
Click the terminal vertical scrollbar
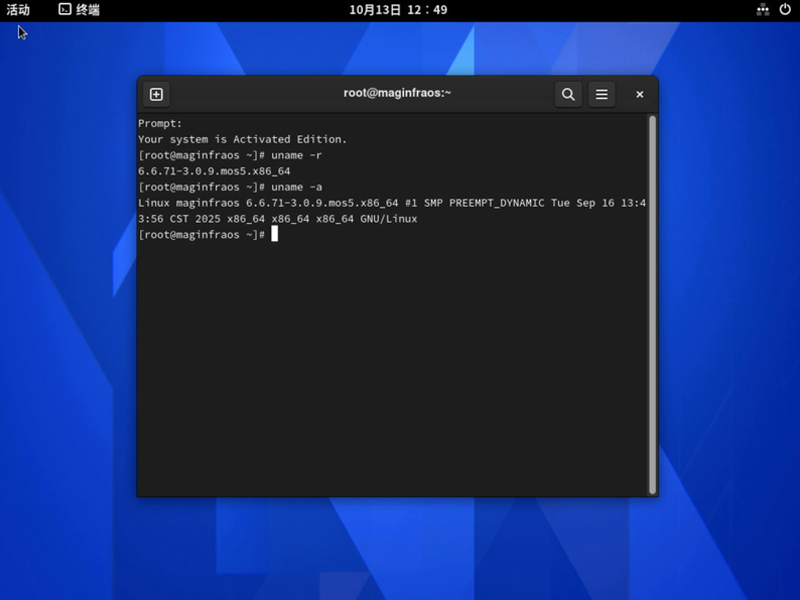point(652,300)
